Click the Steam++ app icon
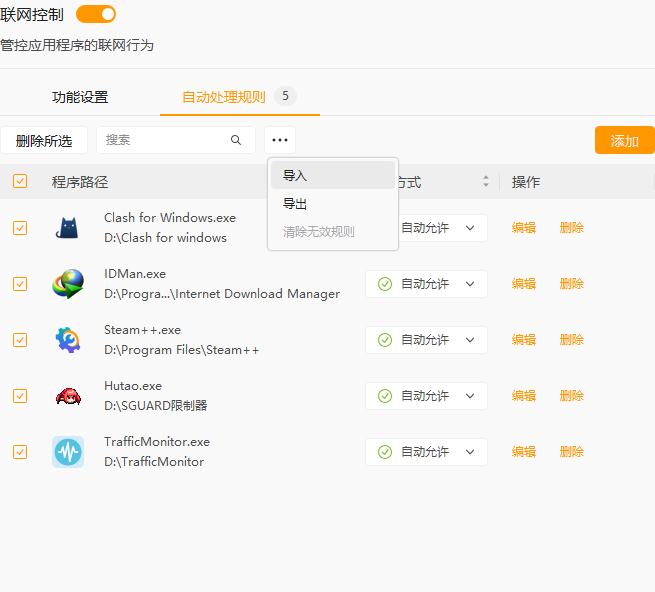655x592 pixels. tap(68, 340)
